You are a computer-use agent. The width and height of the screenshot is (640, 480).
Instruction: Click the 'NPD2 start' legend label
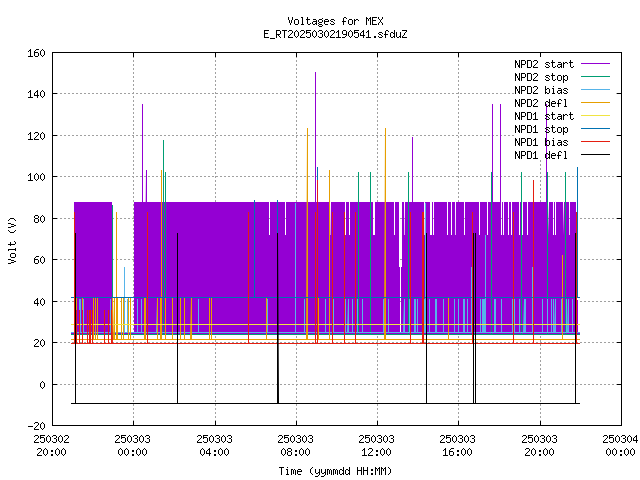[544, 64]
